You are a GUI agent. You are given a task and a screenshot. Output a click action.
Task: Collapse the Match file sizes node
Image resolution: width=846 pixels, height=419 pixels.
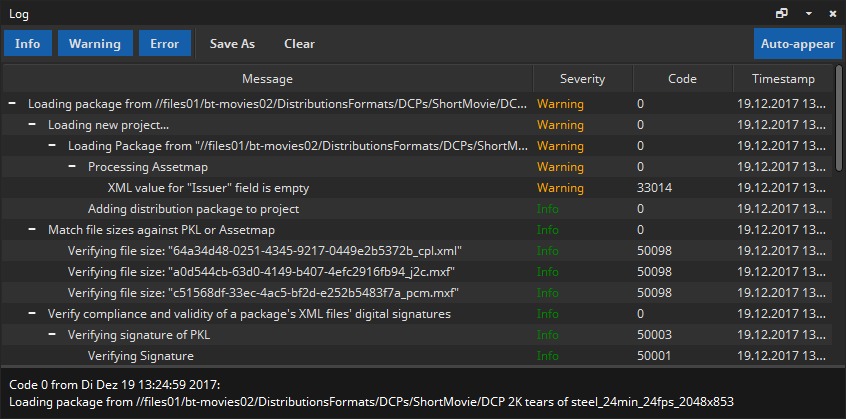point(32,230)
